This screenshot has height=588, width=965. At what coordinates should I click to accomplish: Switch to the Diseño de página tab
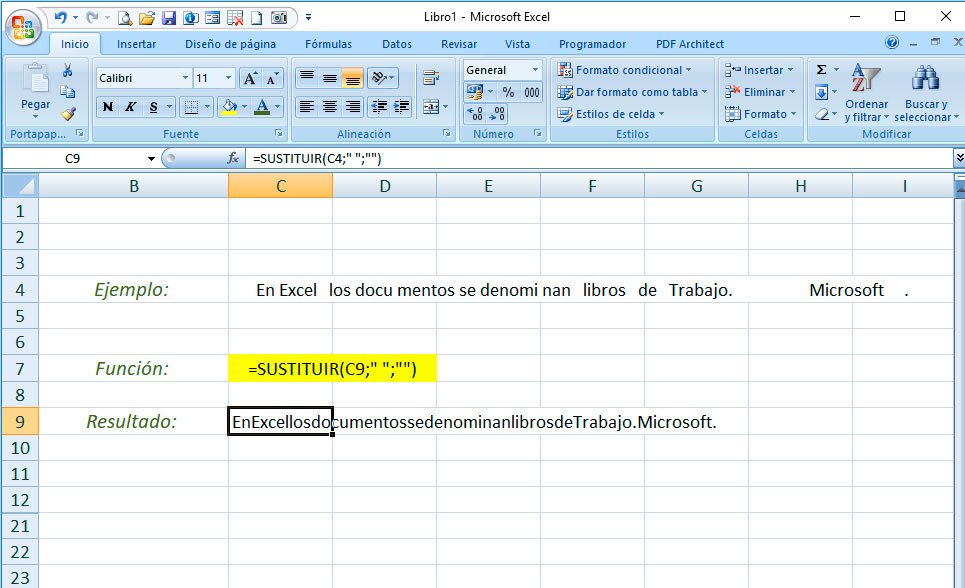[231, 44]
